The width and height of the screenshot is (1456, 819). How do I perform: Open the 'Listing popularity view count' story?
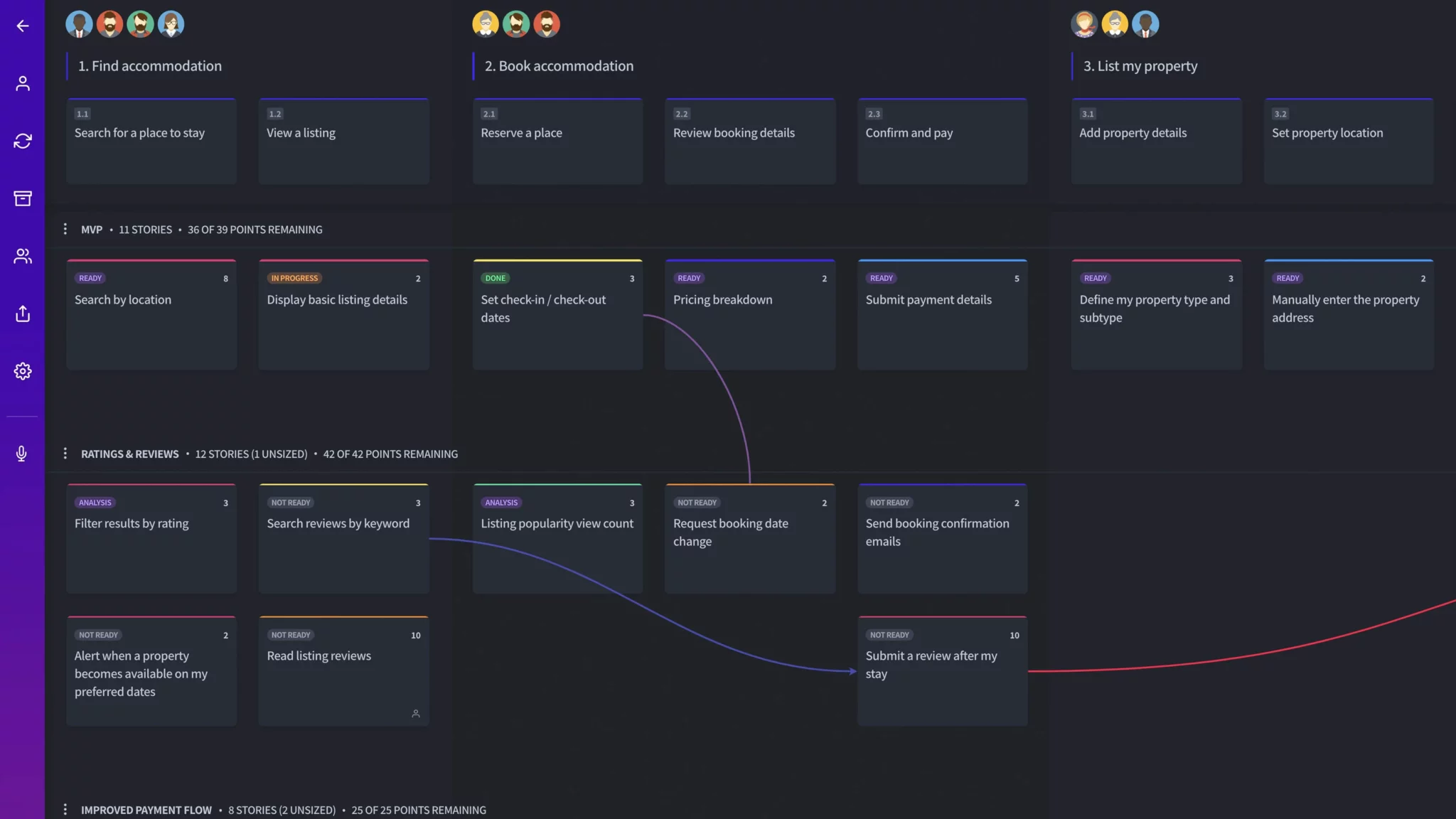(x=558, y=539)
